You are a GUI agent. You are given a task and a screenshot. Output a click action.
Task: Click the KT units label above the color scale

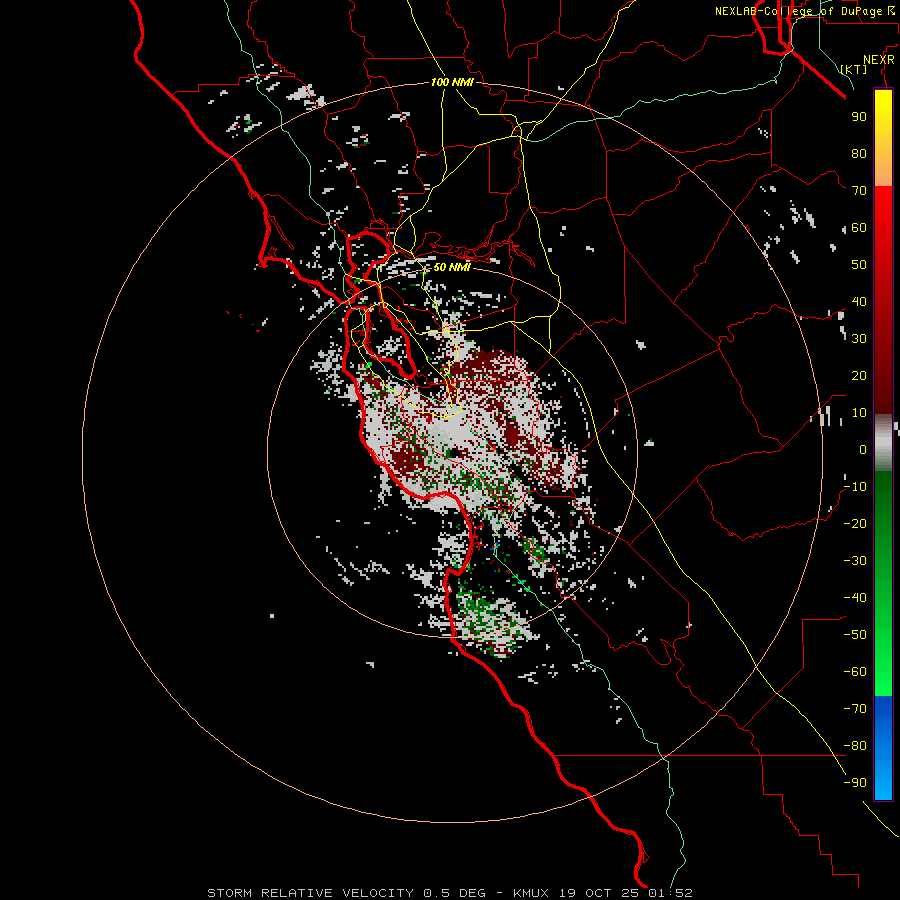click(x=854, y=69)
